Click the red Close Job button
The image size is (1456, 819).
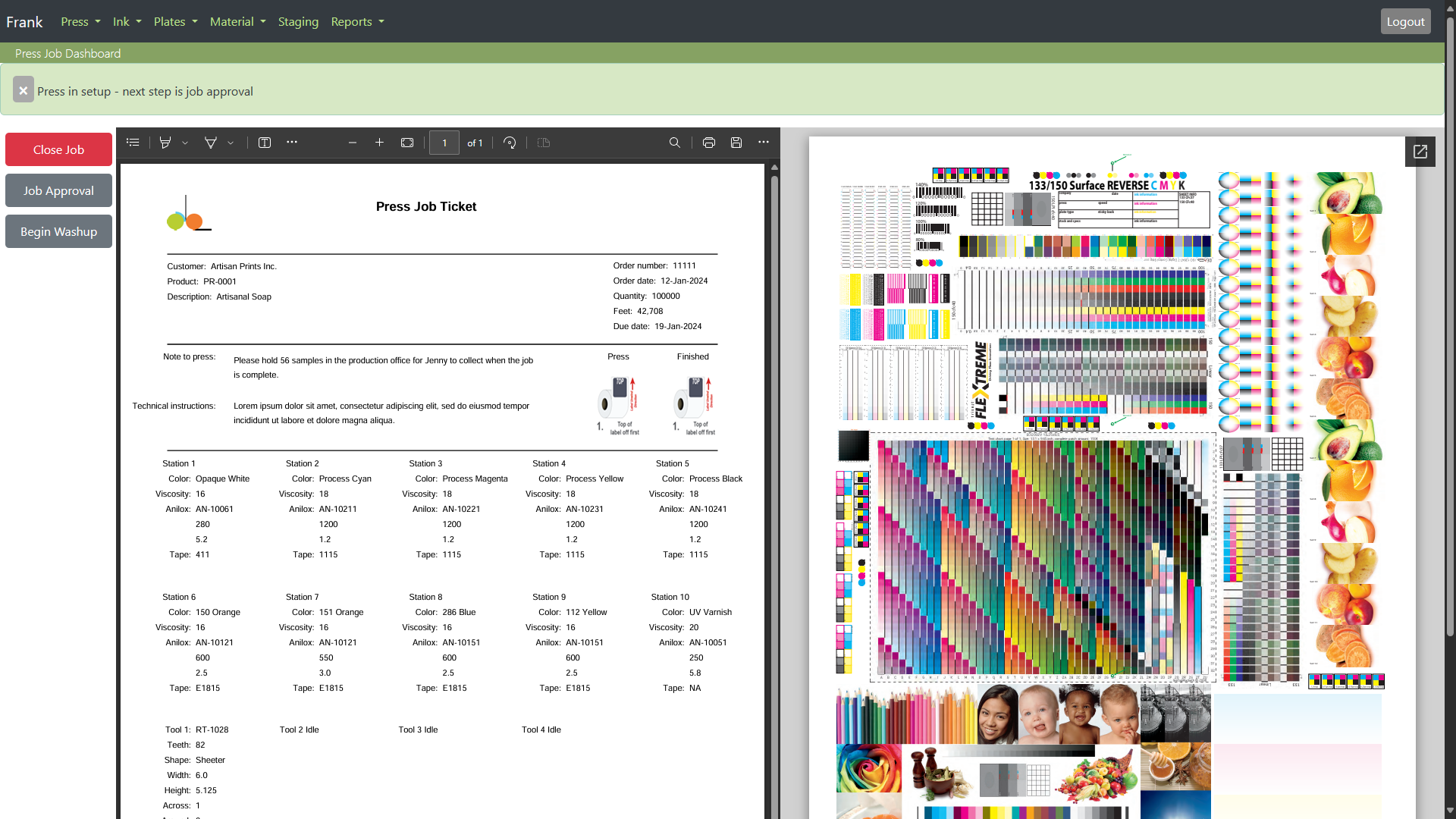point(58,149)
